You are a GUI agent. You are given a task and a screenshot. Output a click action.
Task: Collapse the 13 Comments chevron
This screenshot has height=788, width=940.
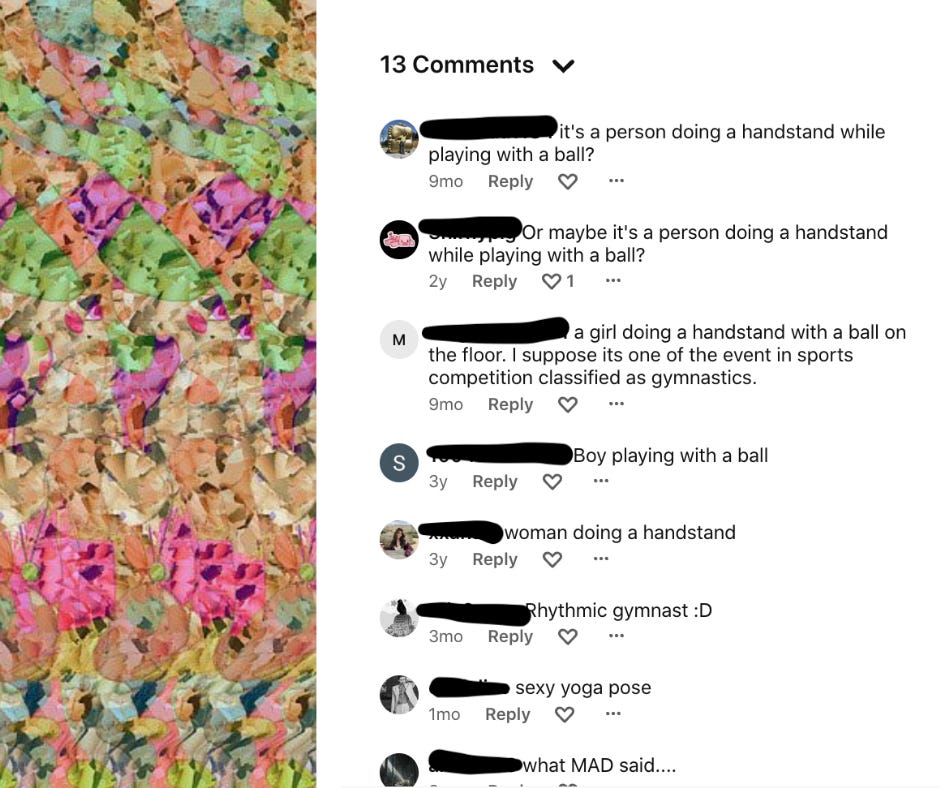pos(564,65)
